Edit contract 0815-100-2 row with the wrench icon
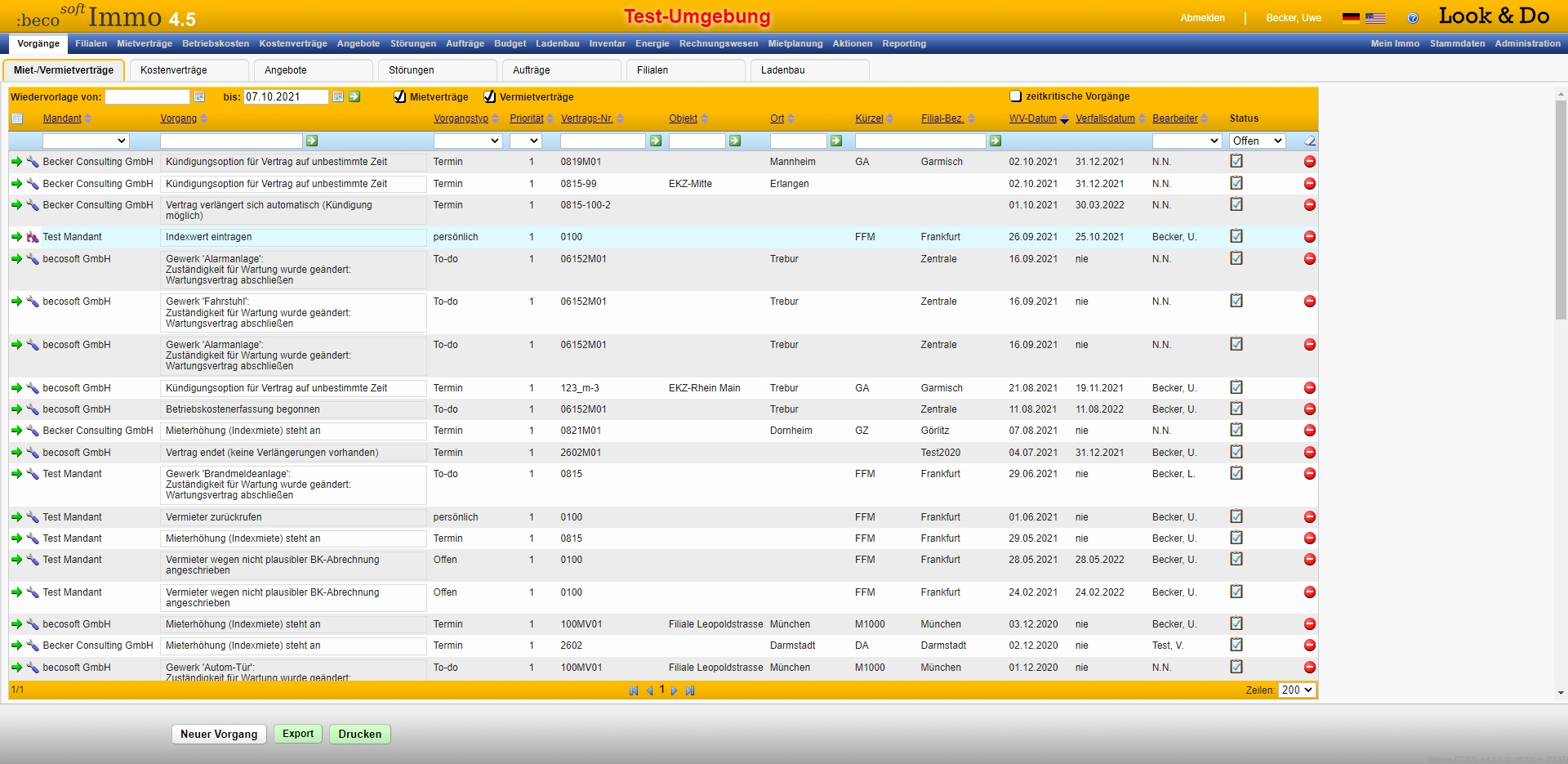The width and height of the screenshot is (1568, 764). tap(33, 205)
